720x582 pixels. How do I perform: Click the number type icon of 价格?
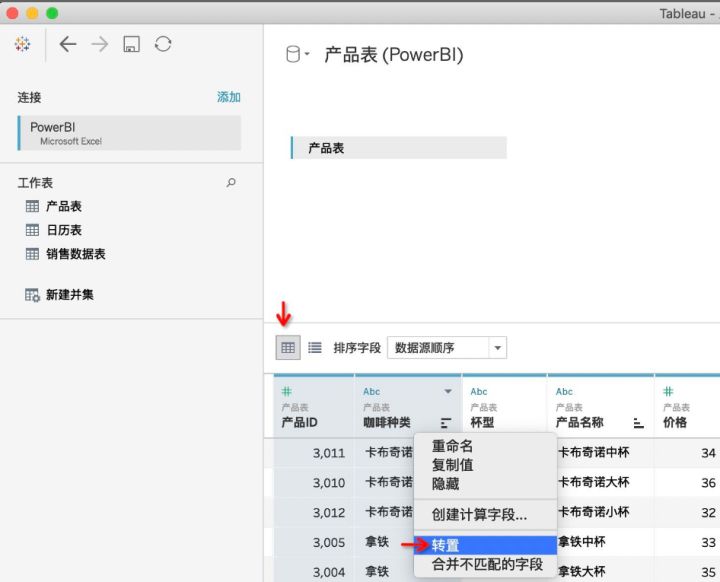pyautogui.click(x=668, y=391)
